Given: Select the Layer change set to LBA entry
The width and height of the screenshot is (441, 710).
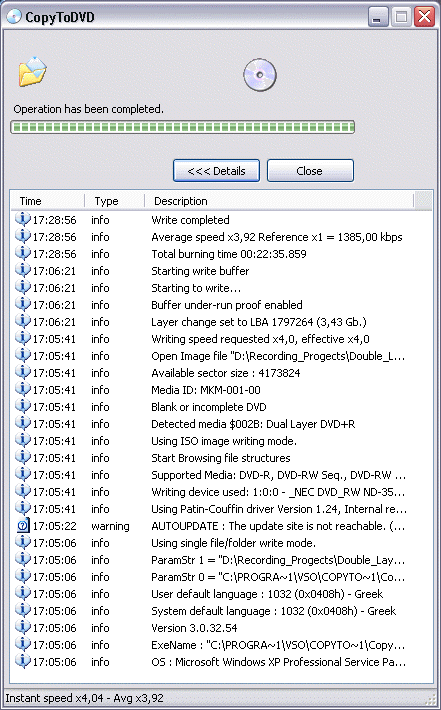Looking at the screenshot, I should pyautogui.click(x=221, y=321).
